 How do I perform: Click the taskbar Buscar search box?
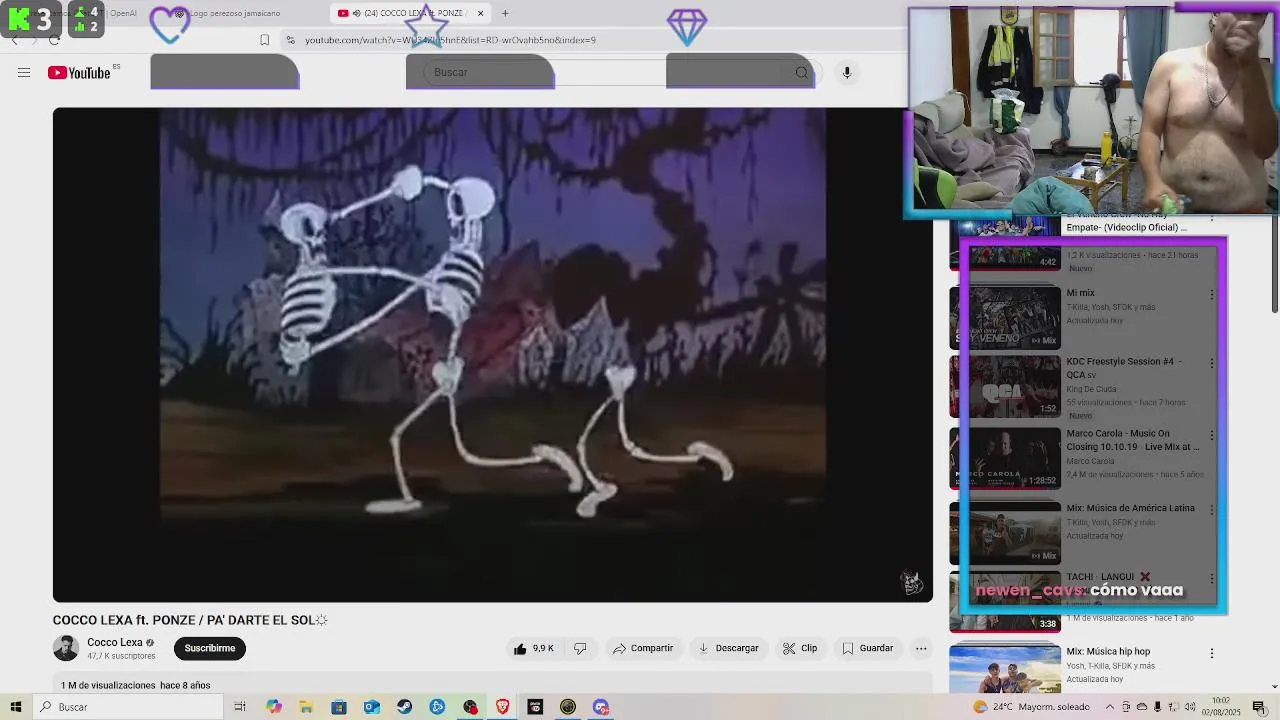tap(128, 707)
